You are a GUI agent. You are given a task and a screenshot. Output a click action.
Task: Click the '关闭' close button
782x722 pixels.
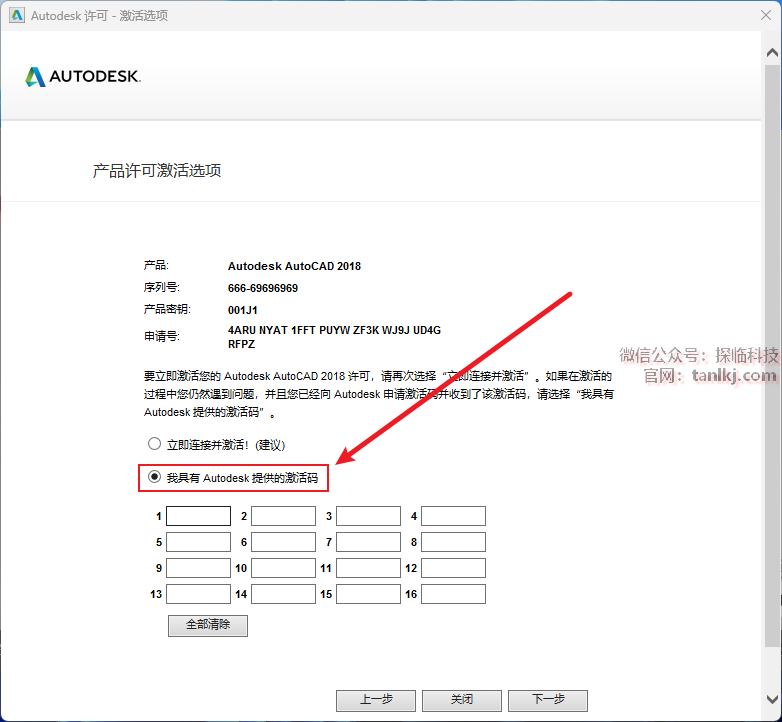(462, 700)
